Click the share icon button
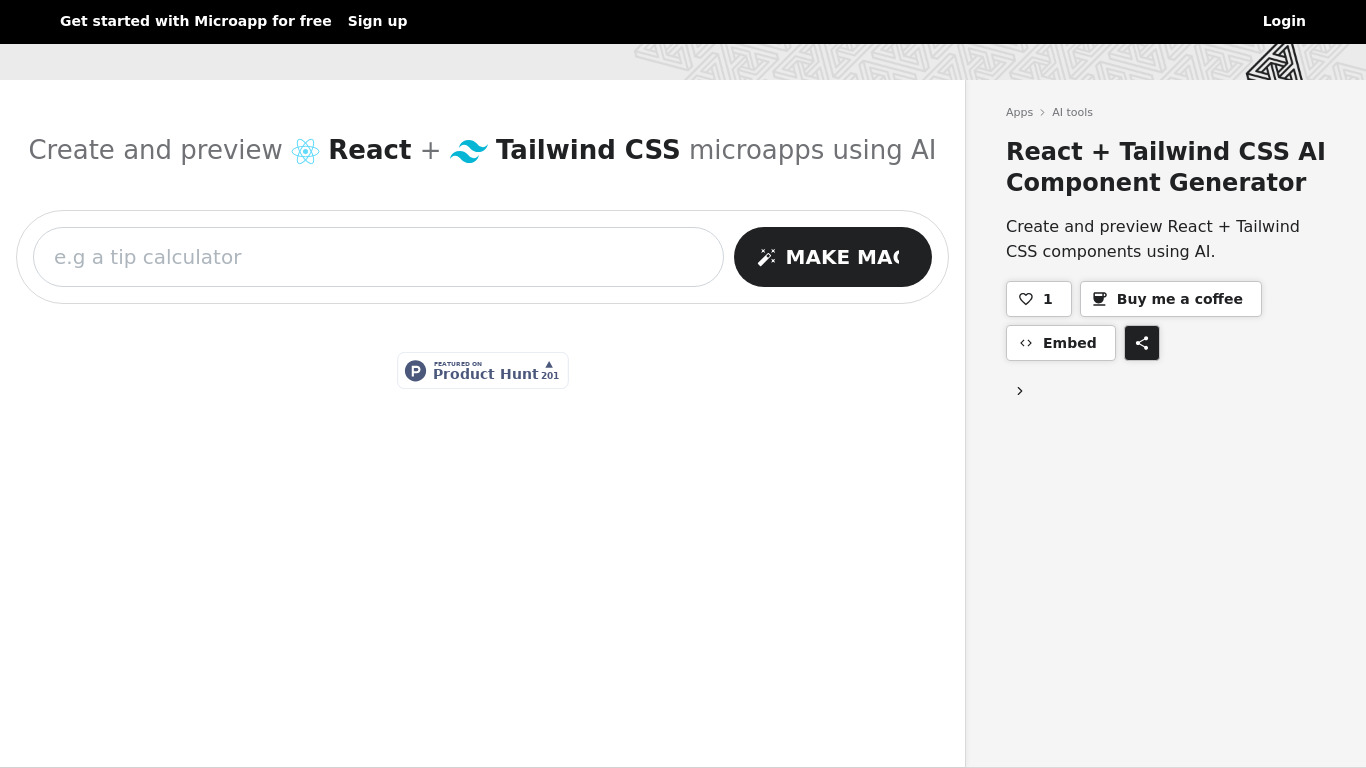The image size is (1366, 768). (x=1142, y=343)
